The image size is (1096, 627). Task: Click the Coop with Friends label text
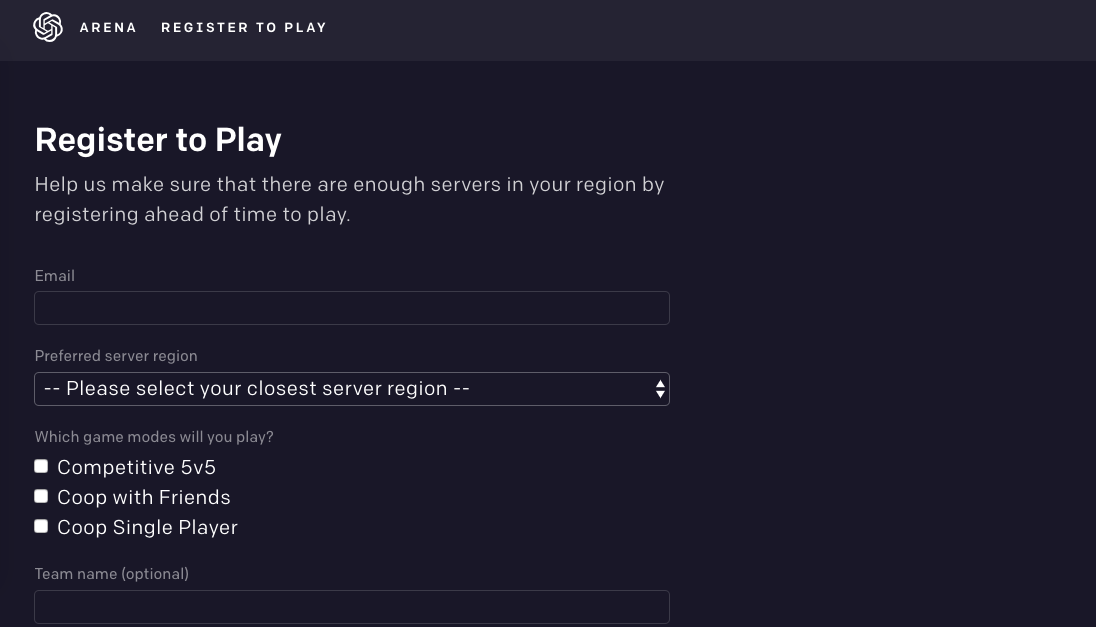pyautogui.click(x=144, y=498)
